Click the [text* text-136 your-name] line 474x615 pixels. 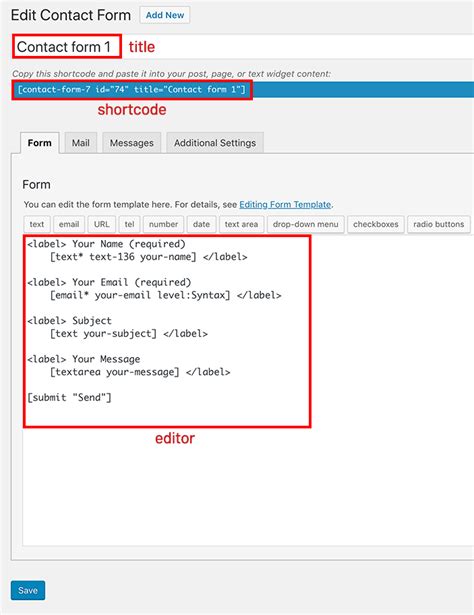click(x=149, y=257)
